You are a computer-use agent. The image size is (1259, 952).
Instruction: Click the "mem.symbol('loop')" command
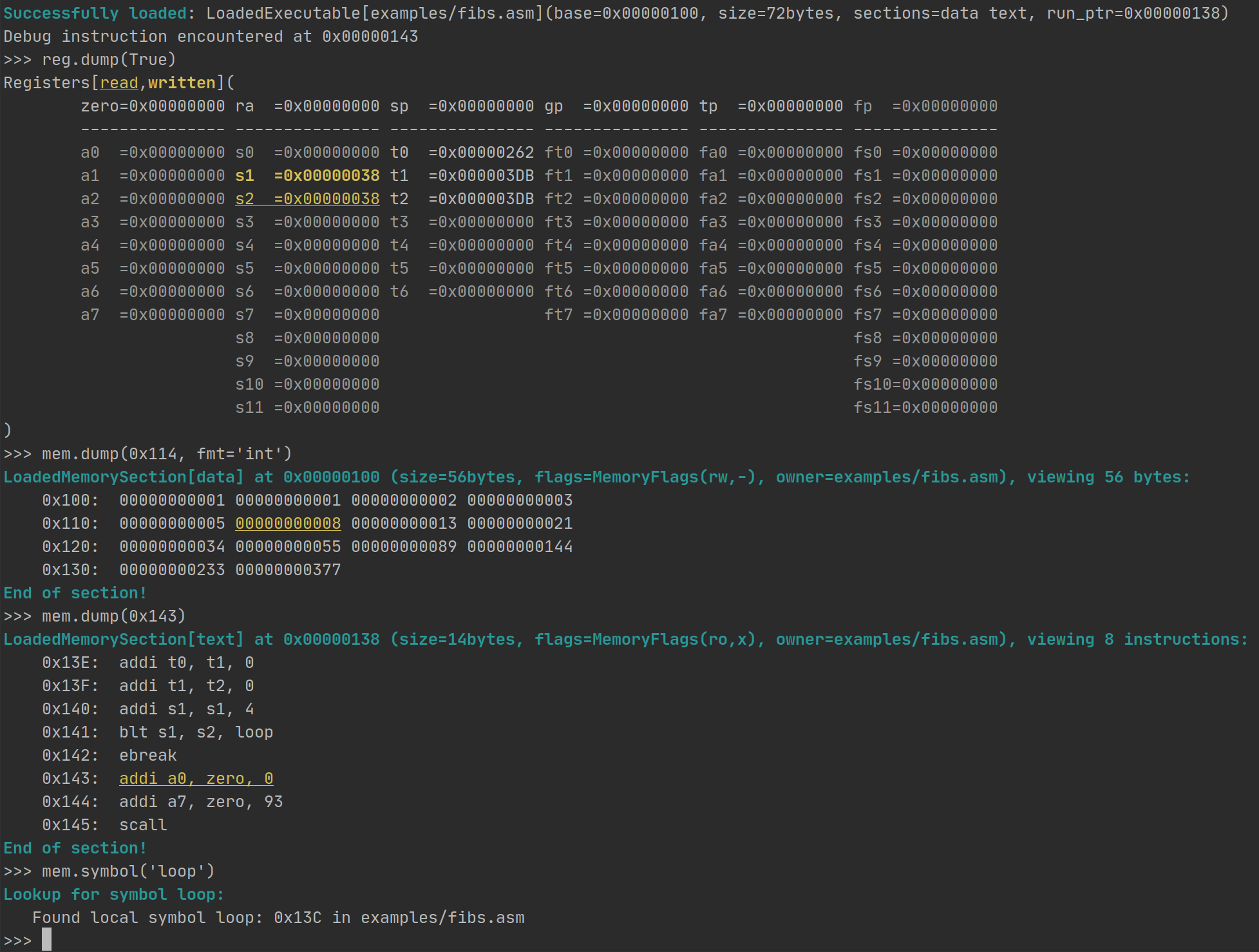tap(128, 871)
